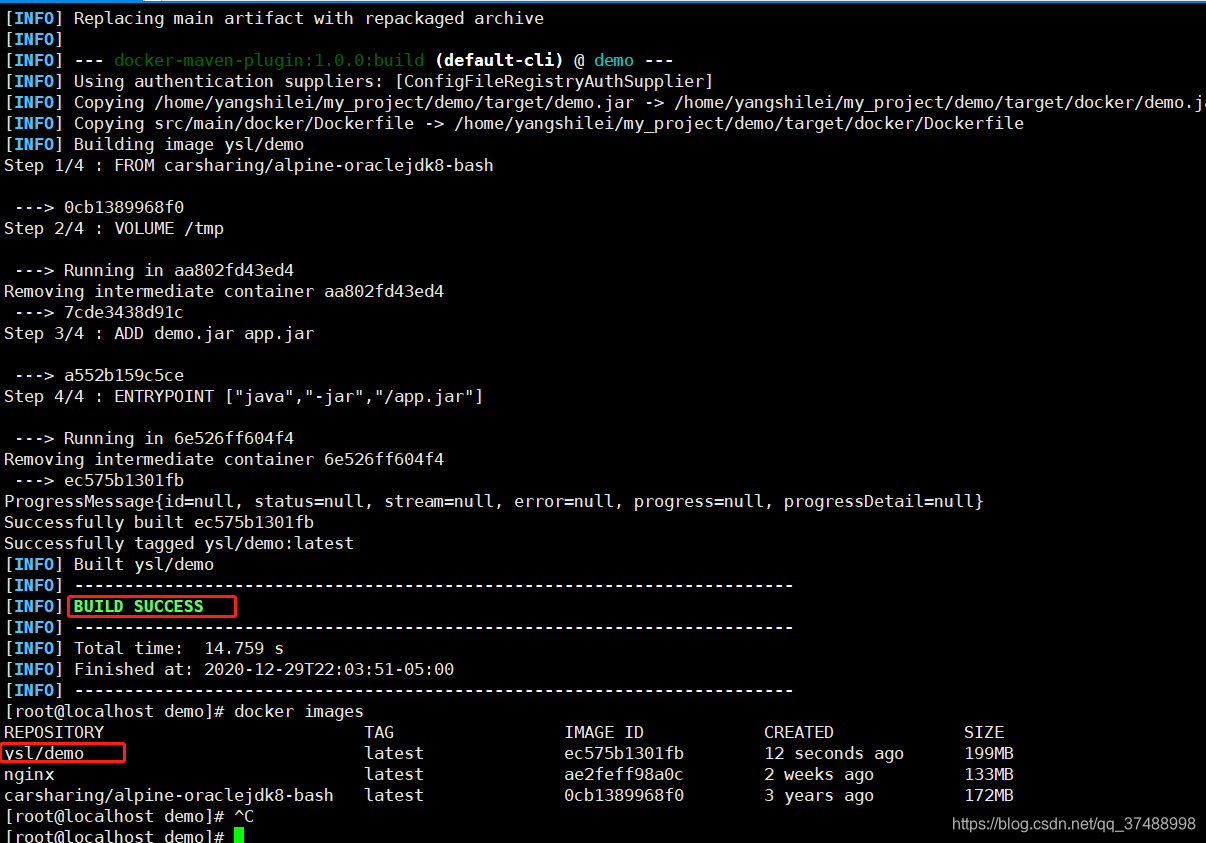
Task: Click the 'TAG' column header
Action: [x=379, y=732]
